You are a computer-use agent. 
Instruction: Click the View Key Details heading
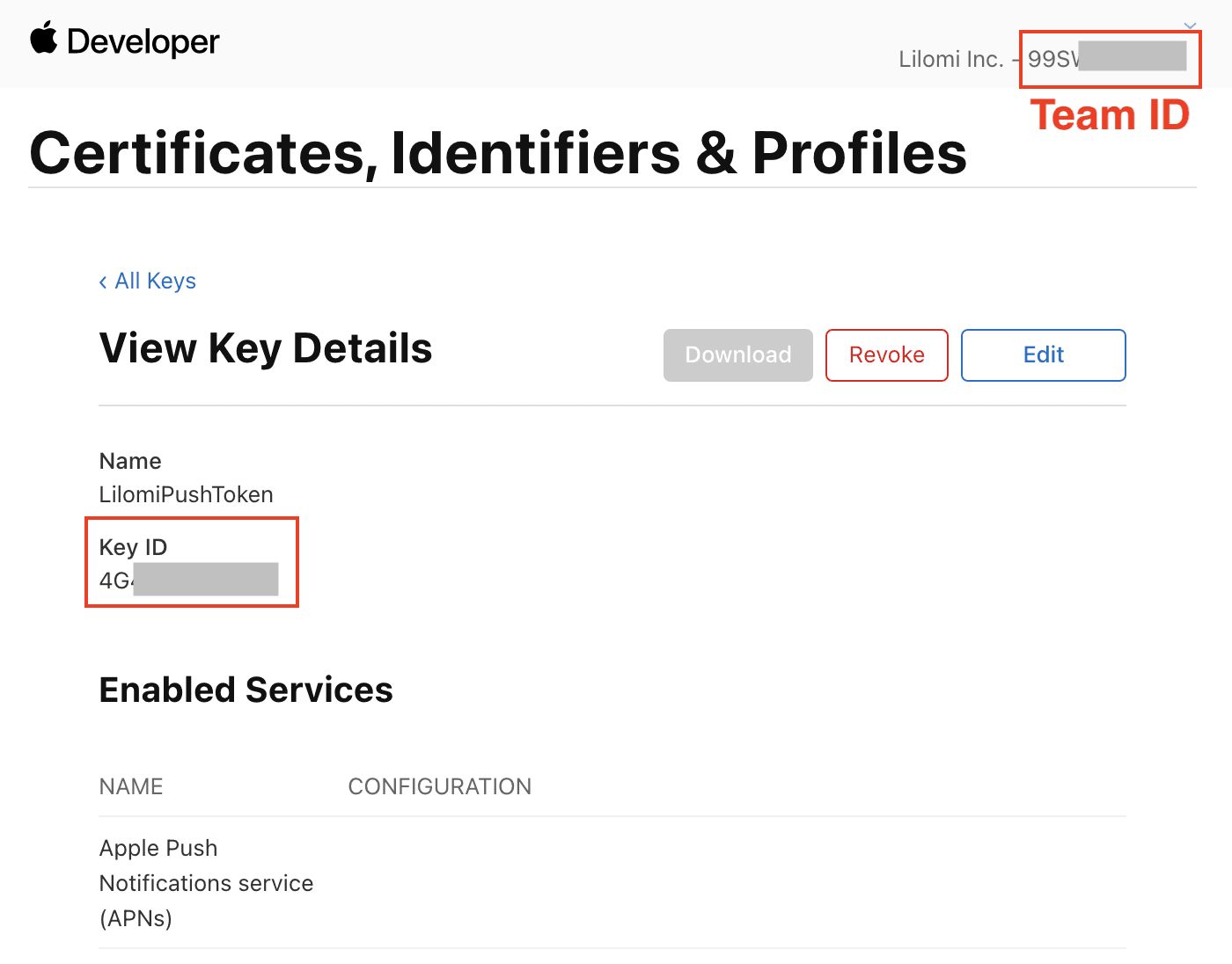[266, 348]
